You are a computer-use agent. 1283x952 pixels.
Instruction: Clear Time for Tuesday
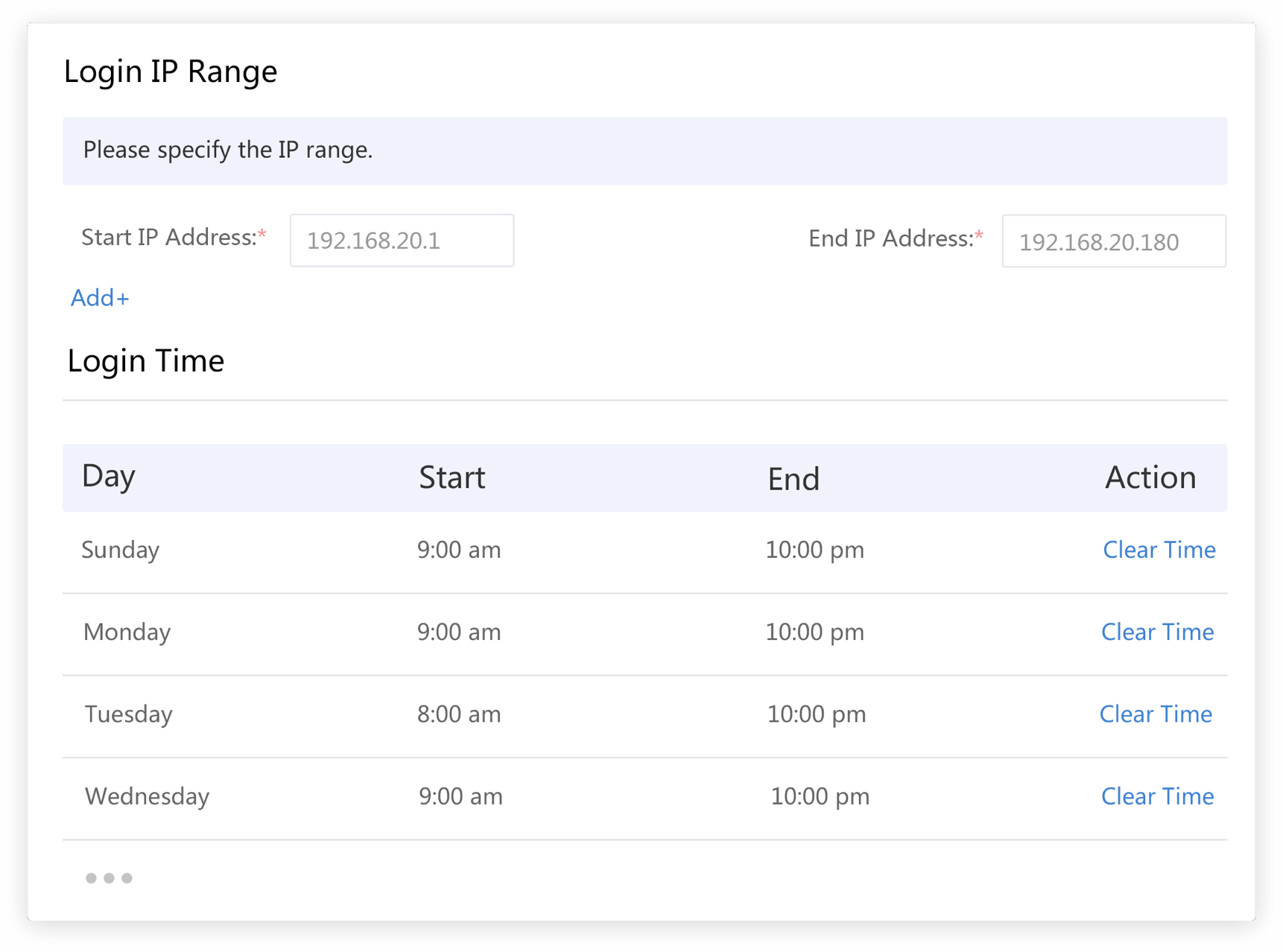[1156, 714]
